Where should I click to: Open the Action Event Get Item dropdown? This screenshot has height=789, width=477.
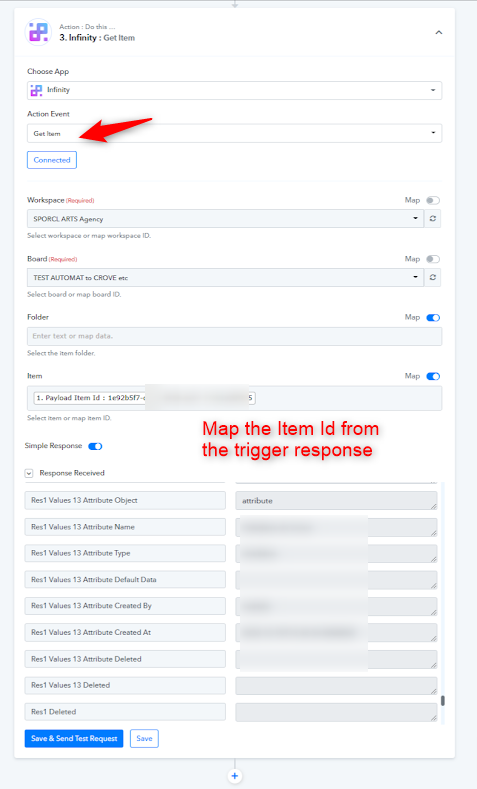234,133
